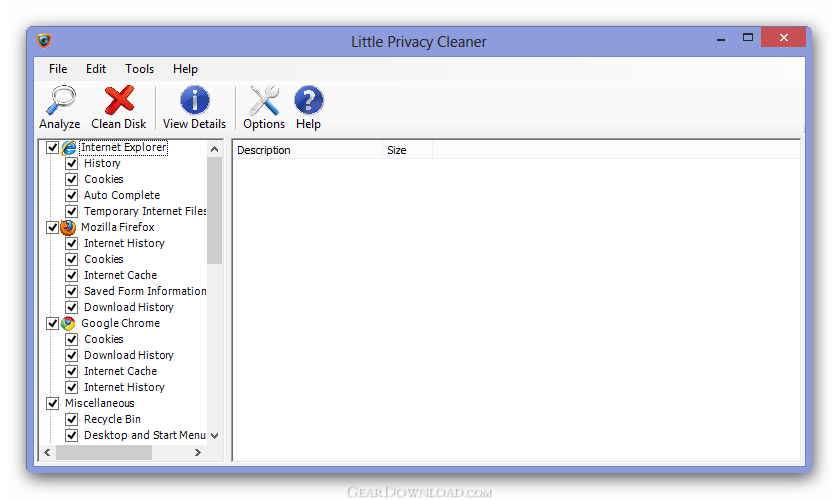This screenshot has width=839, height=500.
Task: Click the blue question mark Help icon
Action: [x=309, y=100]
